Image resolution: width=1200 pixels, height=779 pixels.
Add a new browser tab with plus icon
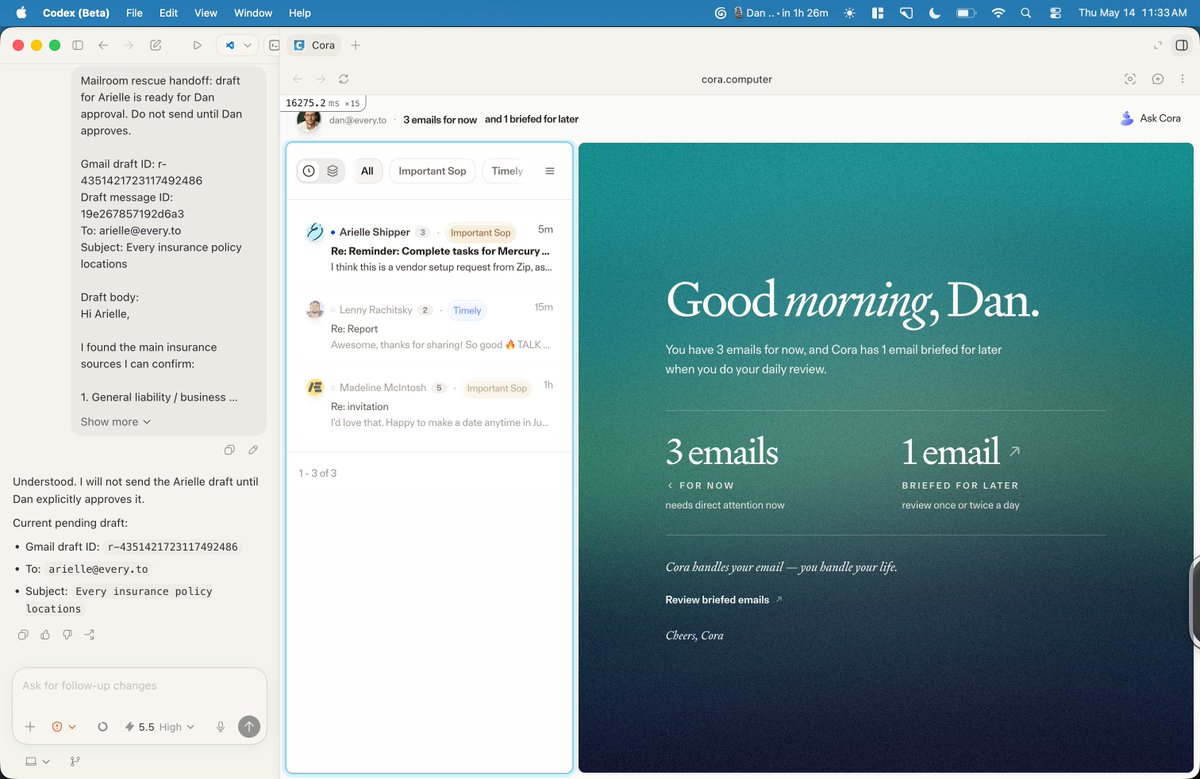tap(355, 45)
